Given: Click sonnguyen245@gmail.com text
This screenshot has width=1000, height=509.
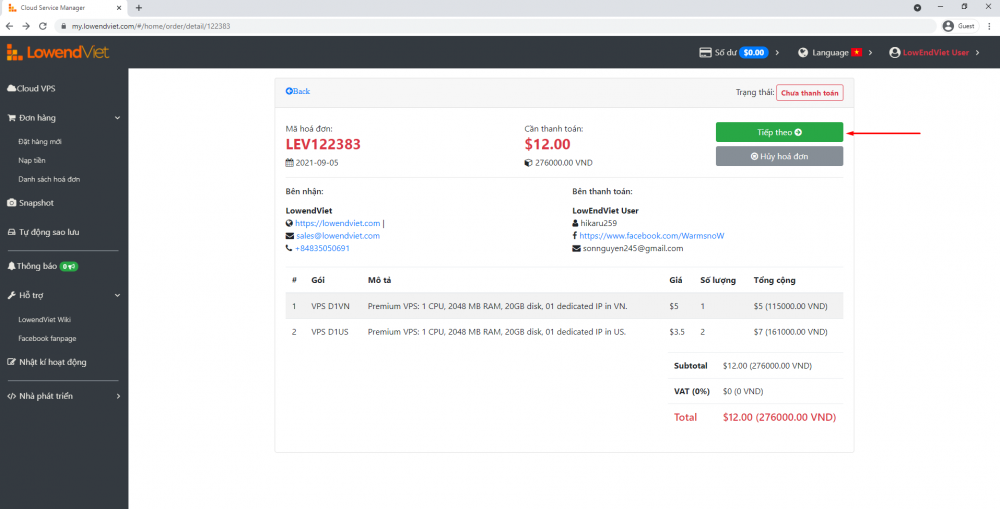Looking at the screenshot, I should coord(633,248).
